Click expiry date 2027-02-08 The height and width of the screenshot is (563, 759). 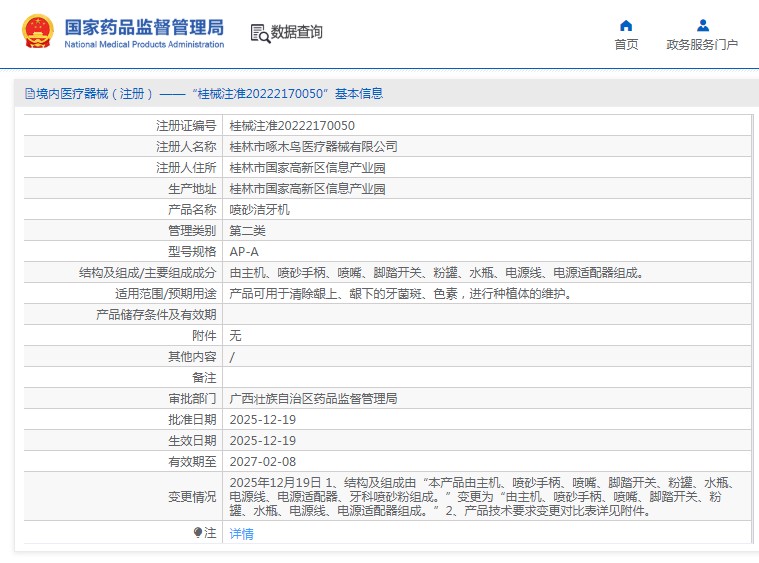coord(262,462)
